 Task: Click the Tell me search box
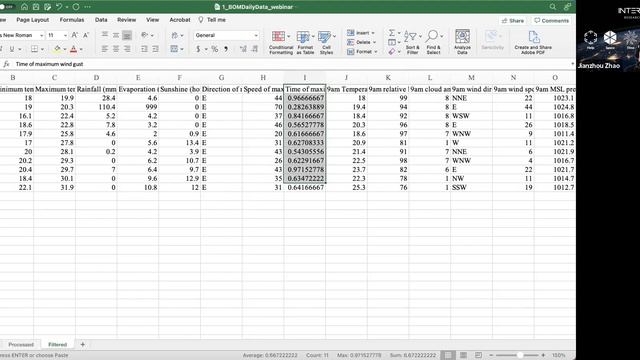(x=212, y=20)
